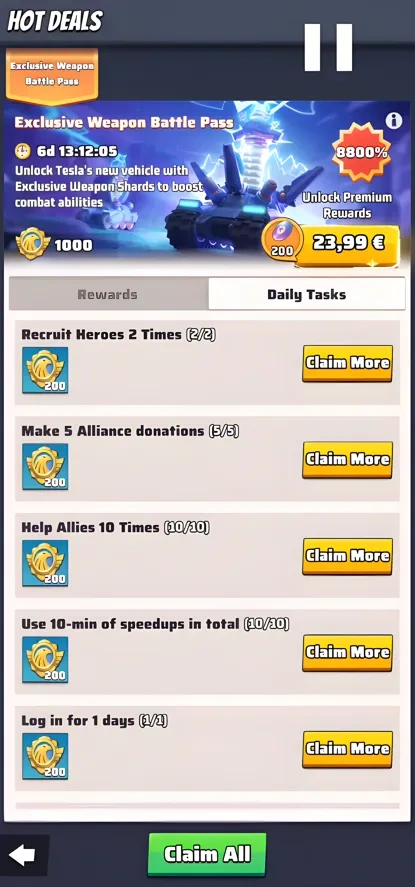
Task: Claim More for Alliance donations task
Action: click(x=347, y=460)
